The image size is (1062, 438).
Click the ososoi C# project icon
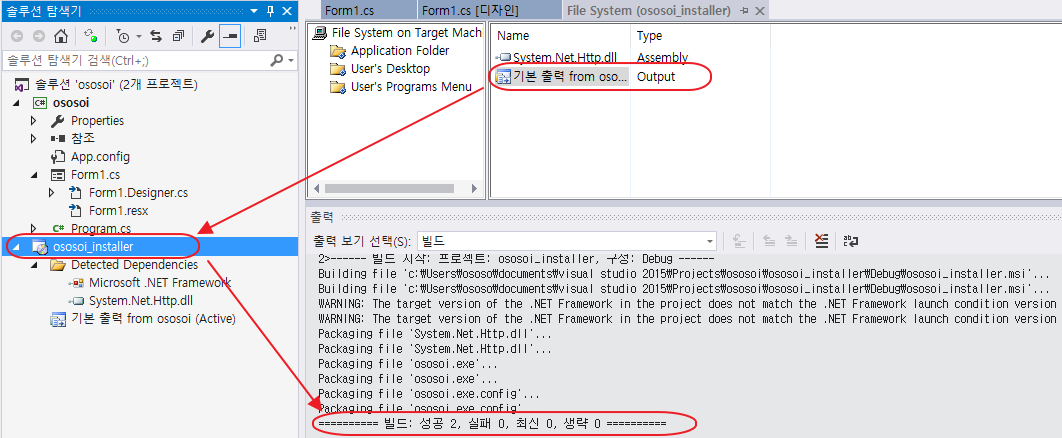pos(40,103)
